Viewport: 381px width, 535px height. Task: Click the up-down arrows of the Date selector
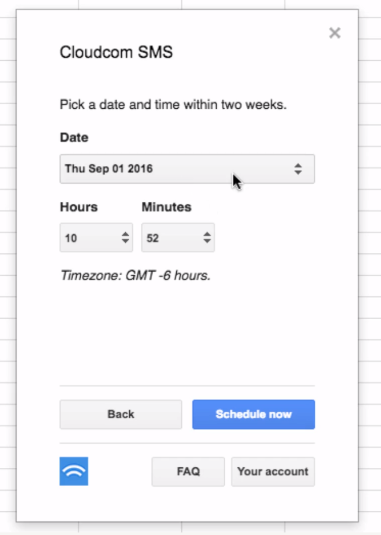coord(298,169)
